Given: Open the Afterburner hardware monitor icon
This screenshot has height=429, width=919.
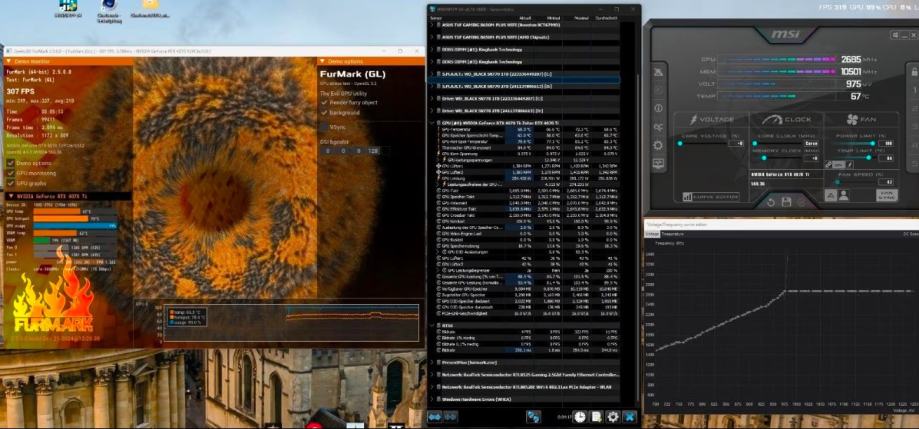Looking at the screenshot, I should (658, 163).
